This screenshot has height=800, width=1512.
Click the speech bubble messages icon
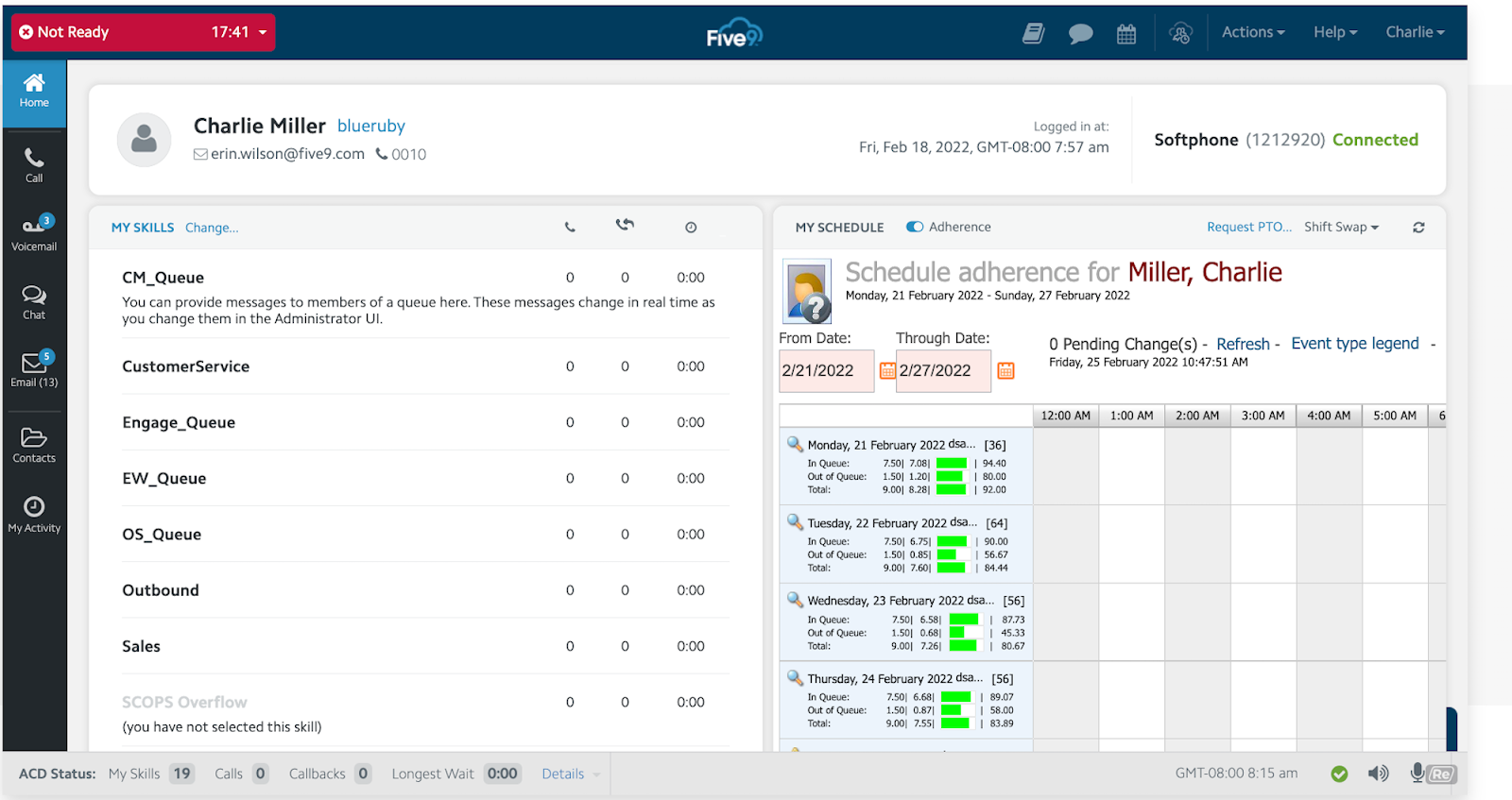(x=1080, y=34)
